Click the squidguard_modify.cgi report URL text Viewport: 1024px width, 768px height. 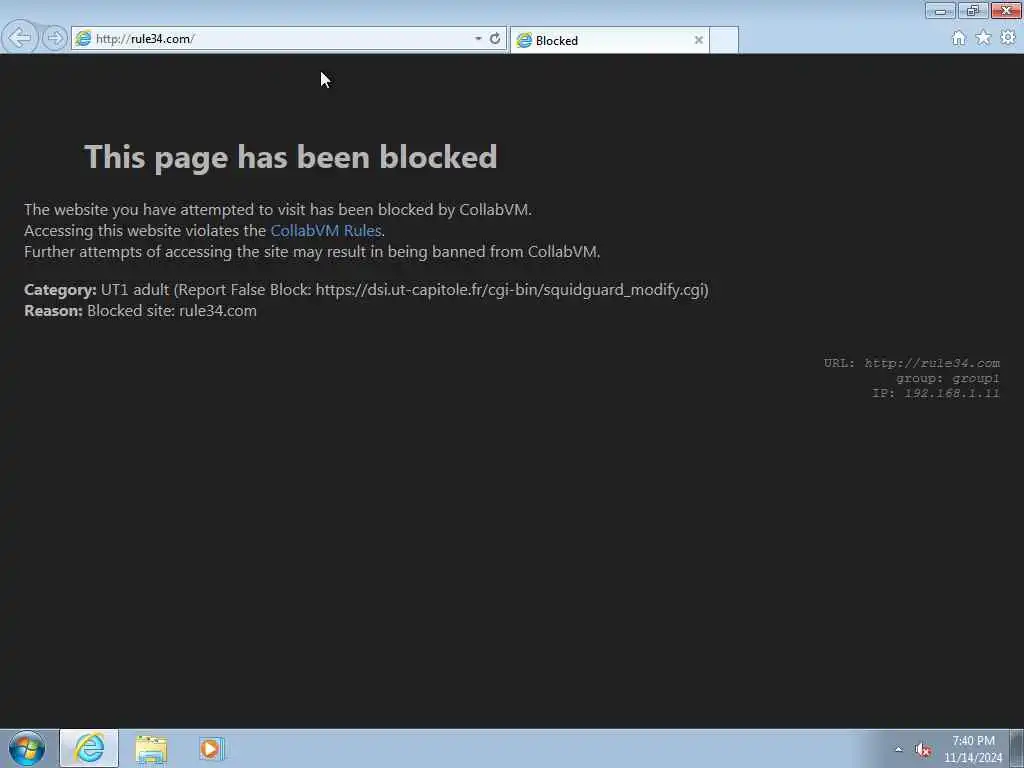(x=510, y=289)
